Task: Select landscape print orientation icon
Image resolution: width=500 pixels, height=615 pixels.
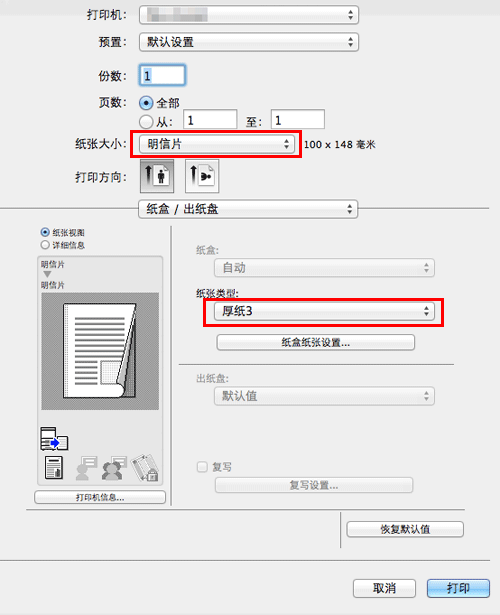Action: click(x=202, y=176)
